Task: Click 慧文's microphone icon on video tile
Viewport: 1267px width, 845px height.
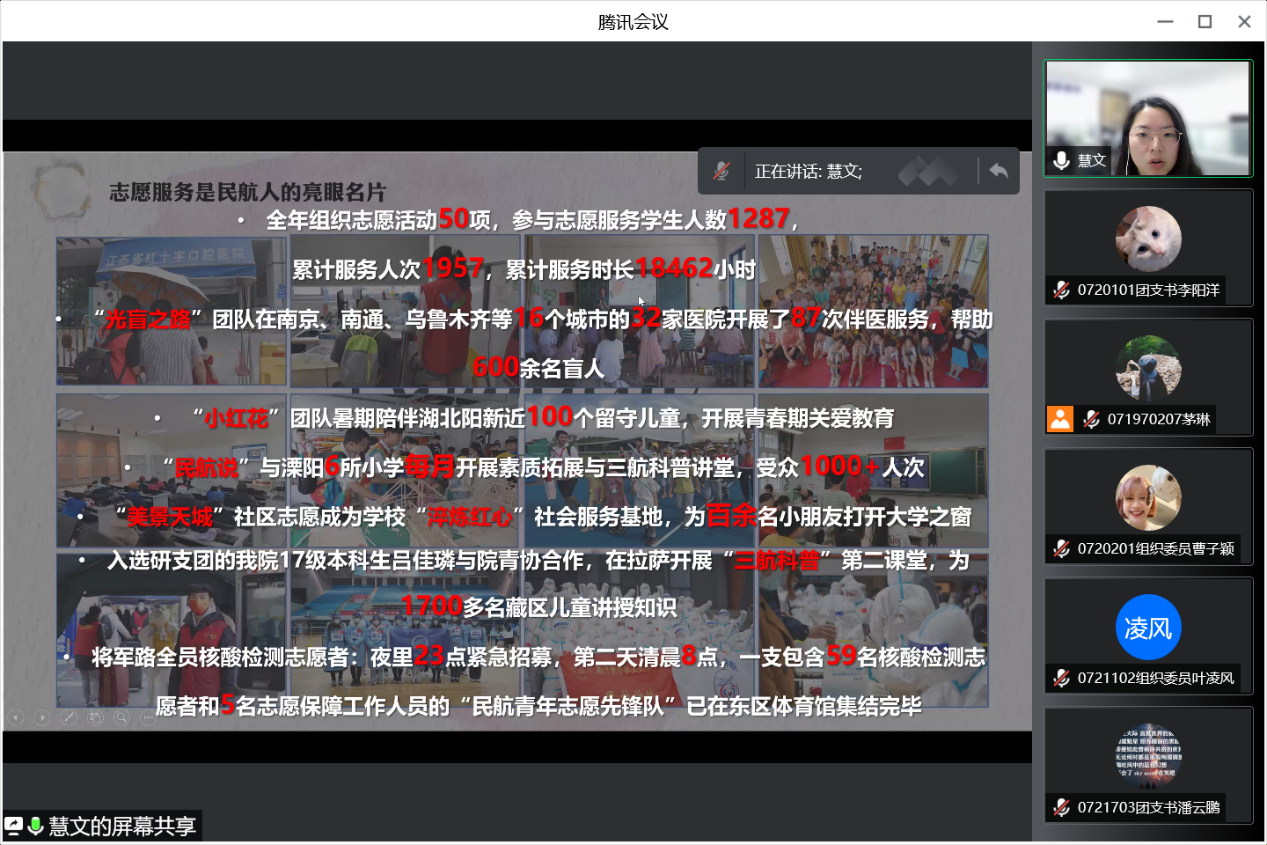Action: (1061, 160)
